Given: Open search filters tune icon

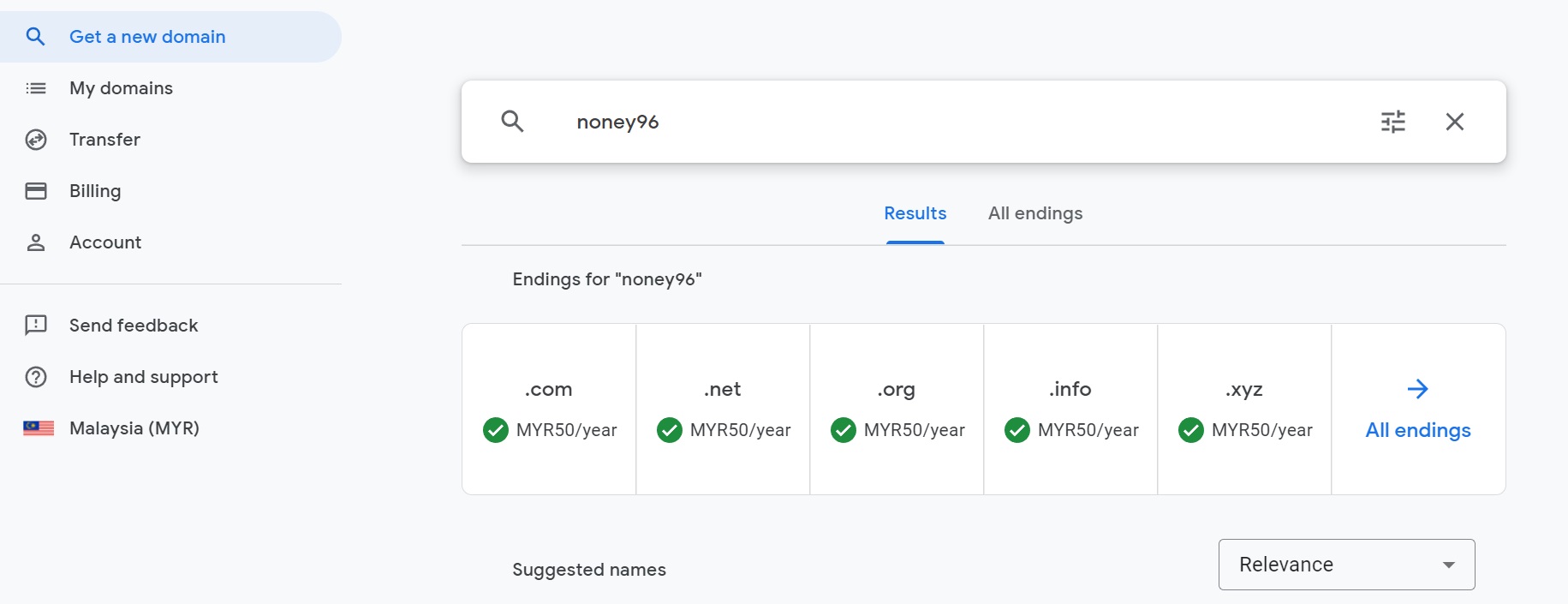Looking at the screenshot, I should tap(1393, 122).
